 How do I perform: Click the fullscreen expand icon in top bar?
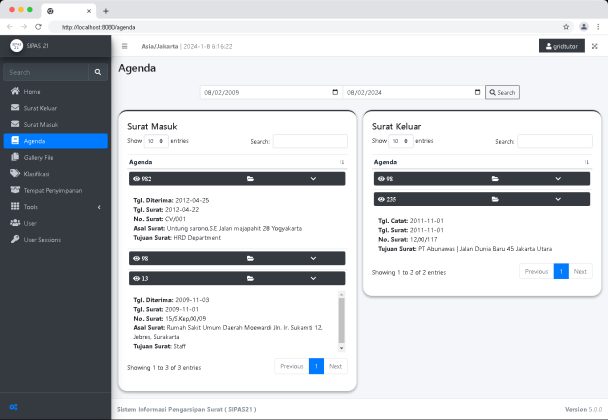(x=594, y=46)
